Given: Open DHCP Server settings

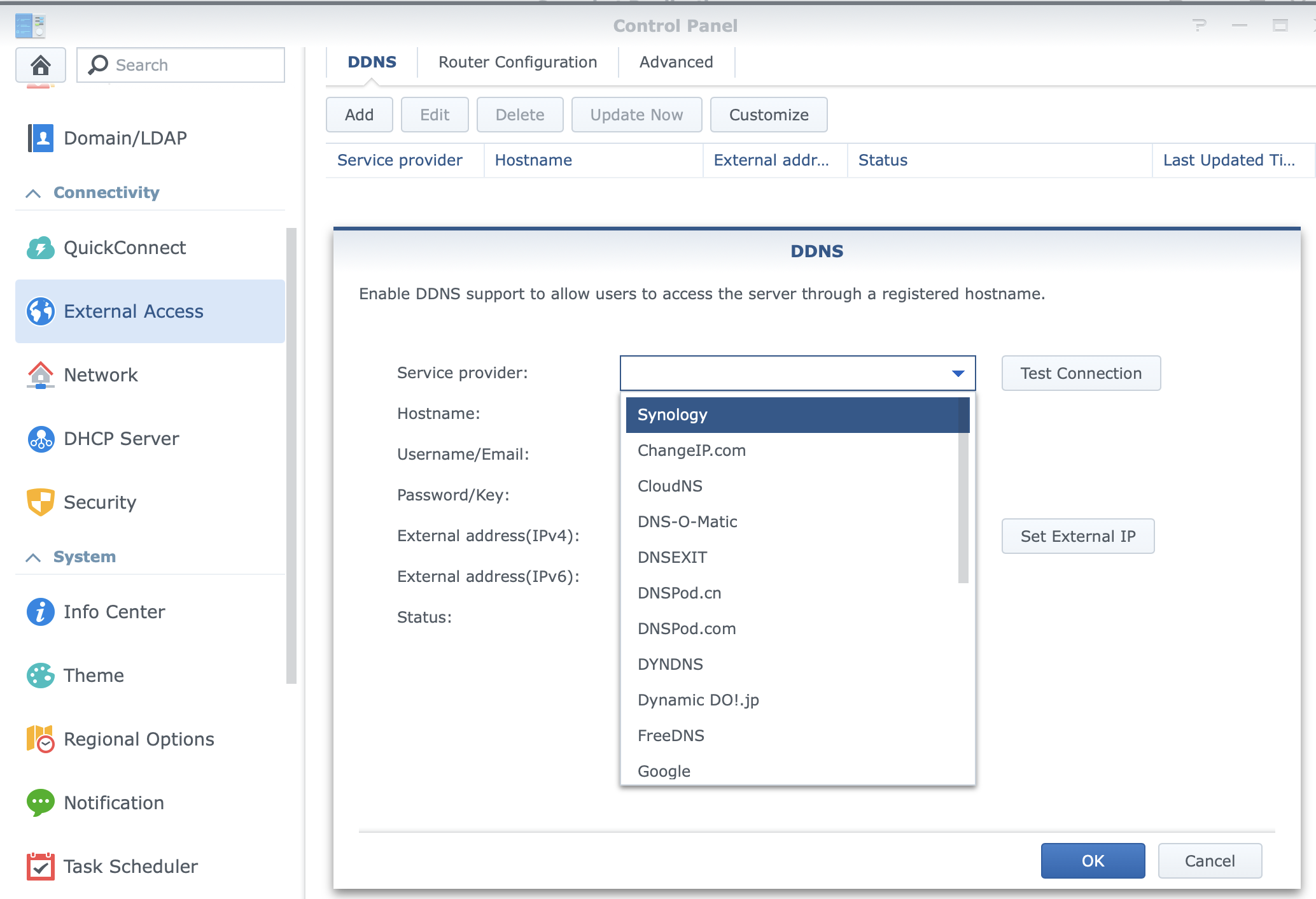Looking at the screenshot, I should 150,439.
